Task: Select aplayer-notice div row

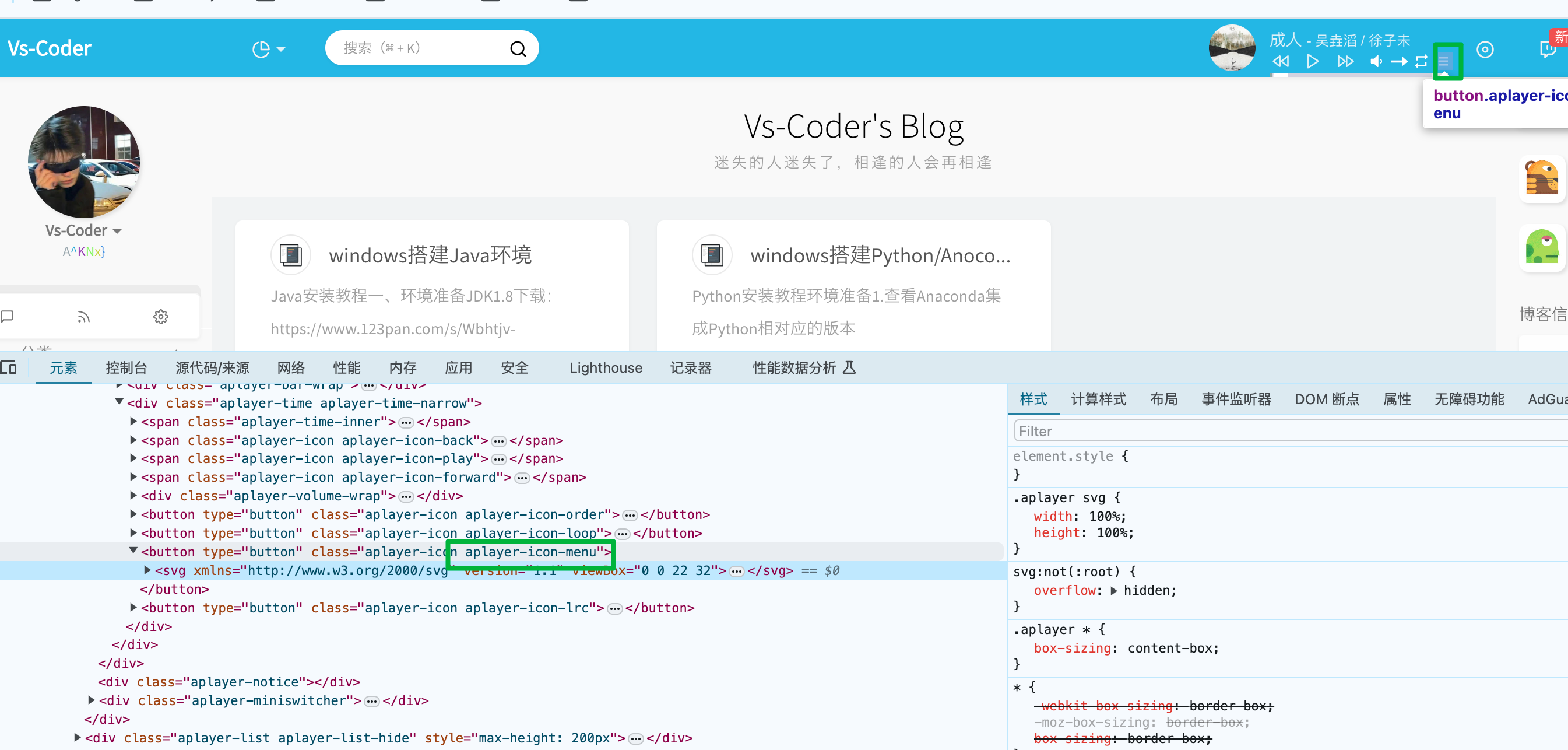Action: [x=229, y=682]
